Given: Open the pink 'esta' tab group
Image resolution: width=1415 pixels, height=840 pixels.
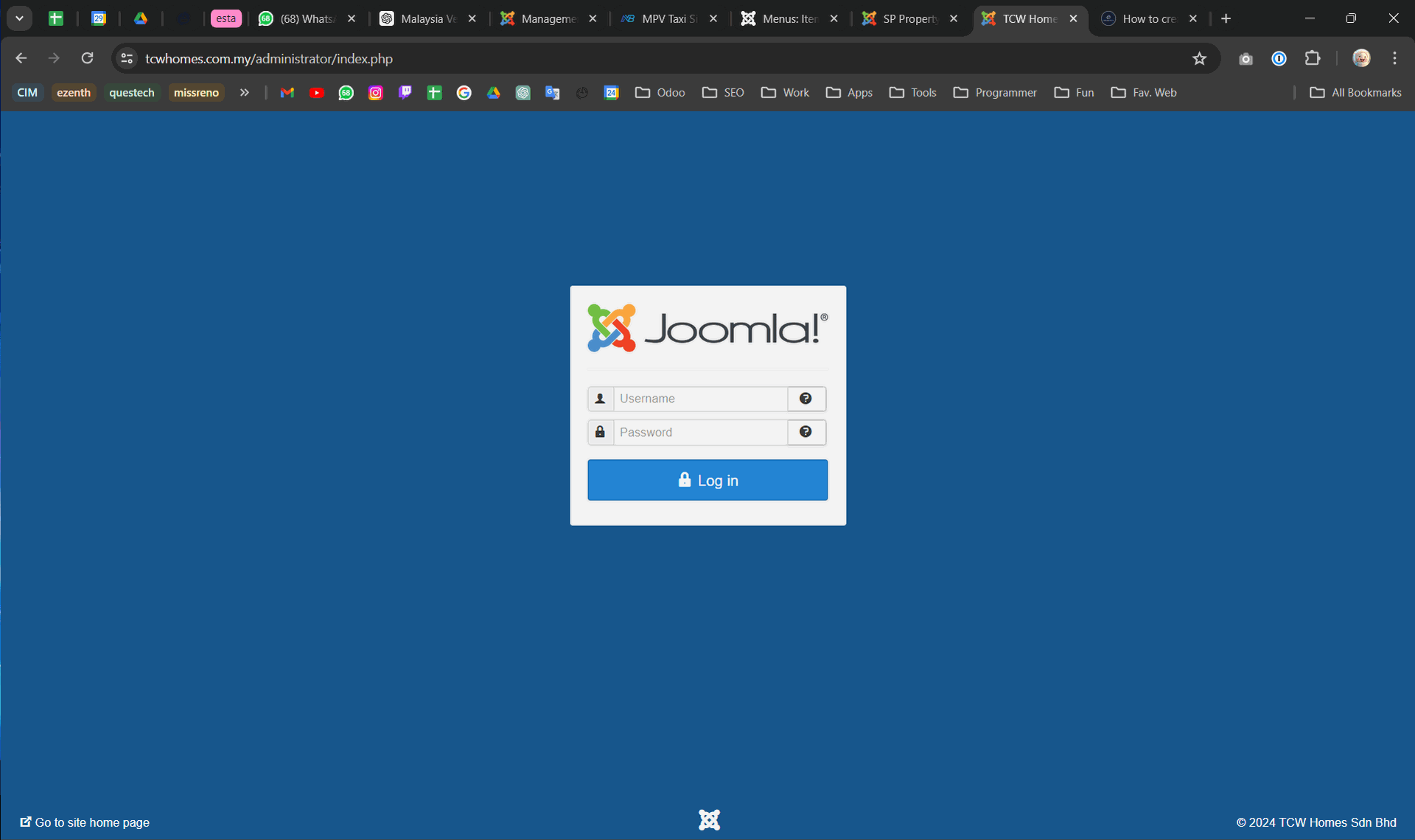Looking at the screenshot, I should (x=226, y=18).
